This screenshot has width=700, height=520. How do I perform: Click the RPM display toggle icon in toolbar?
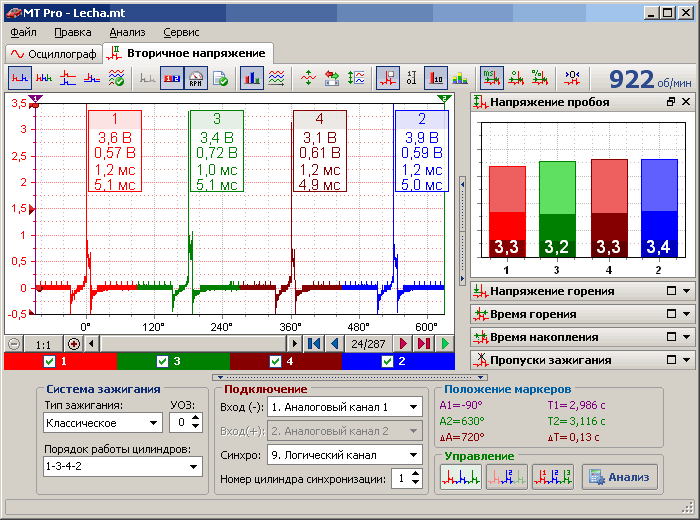pos(197,77)
